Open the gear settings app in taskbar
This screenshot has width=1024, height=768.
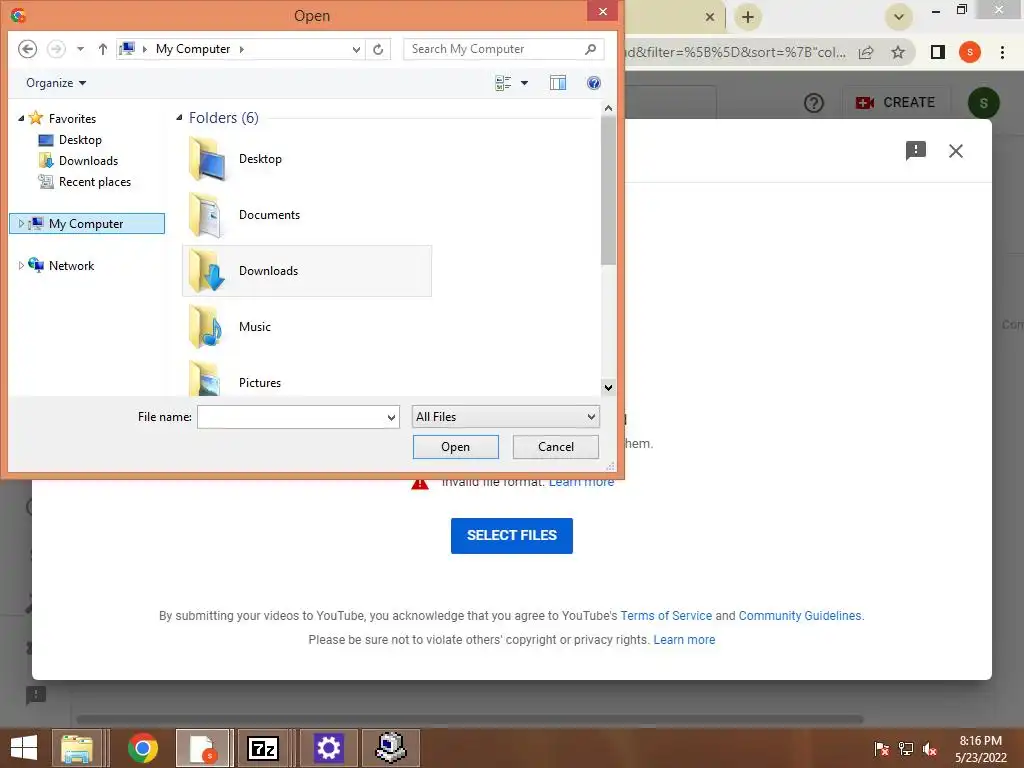coord(328,748)
